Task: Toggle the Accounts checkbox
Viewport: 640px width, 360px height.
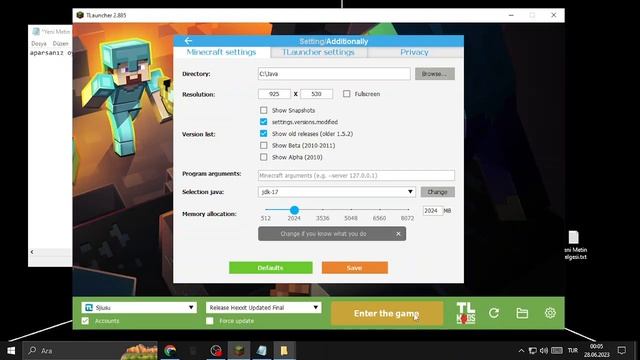Action: 85,321
